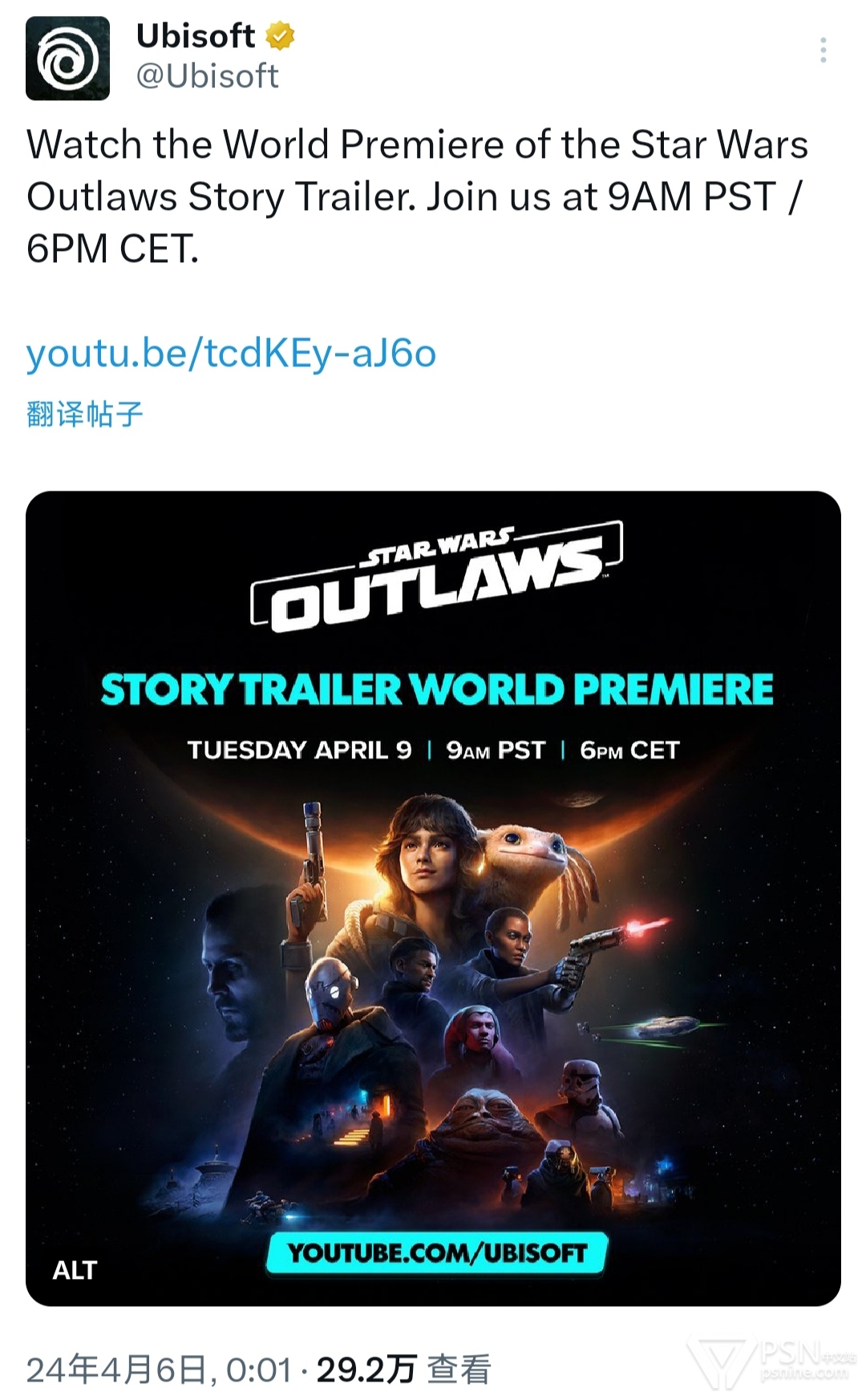Click the 翻译帖子 translate post link

coord(84,414)
